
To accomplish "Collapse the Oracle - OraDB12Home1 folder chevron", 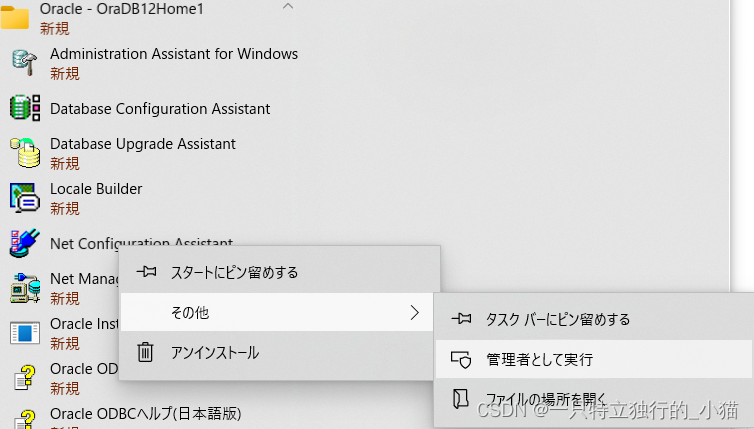I will (288, 7).
